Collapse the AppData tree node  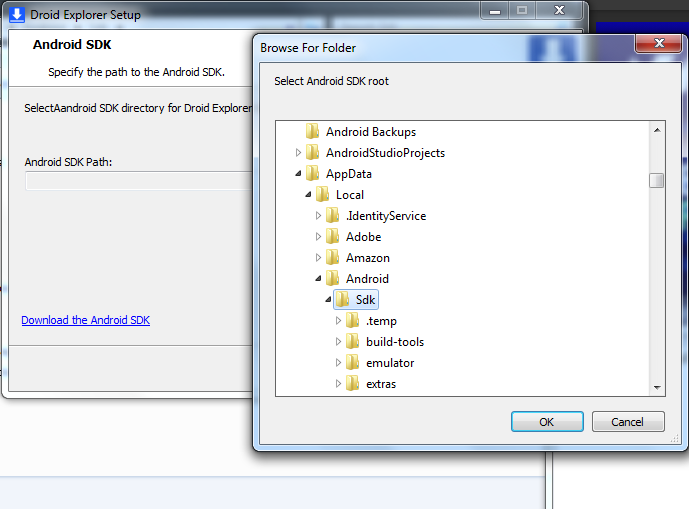[x=298, y=174]
